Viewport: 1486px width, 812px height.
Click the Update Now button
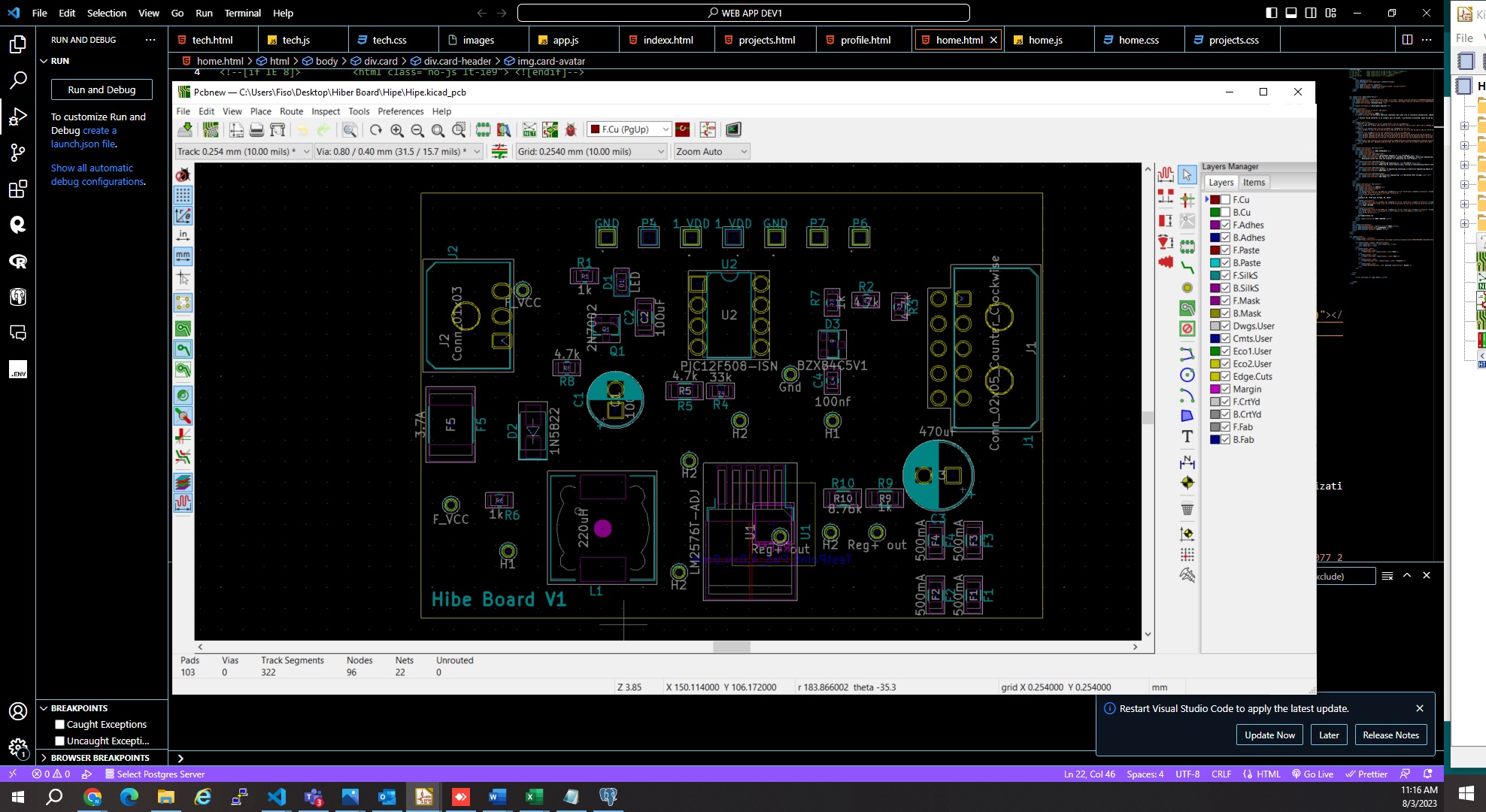(x=1269, y=735)
